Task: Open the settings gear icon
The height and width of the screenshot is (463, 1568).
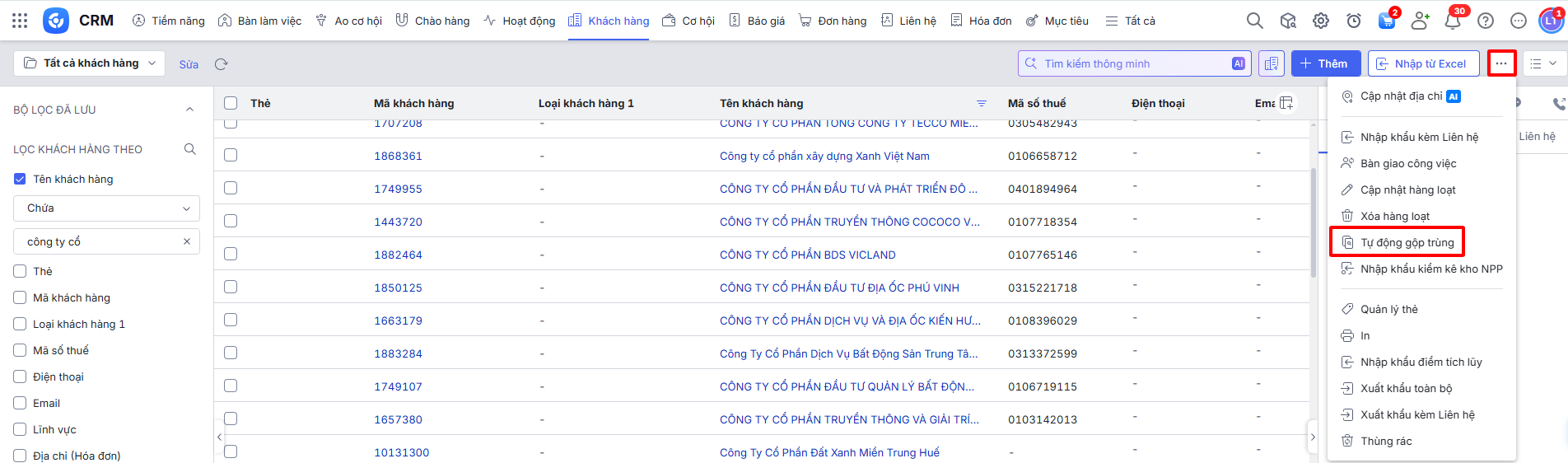Action: click(x=1321, y=21)
